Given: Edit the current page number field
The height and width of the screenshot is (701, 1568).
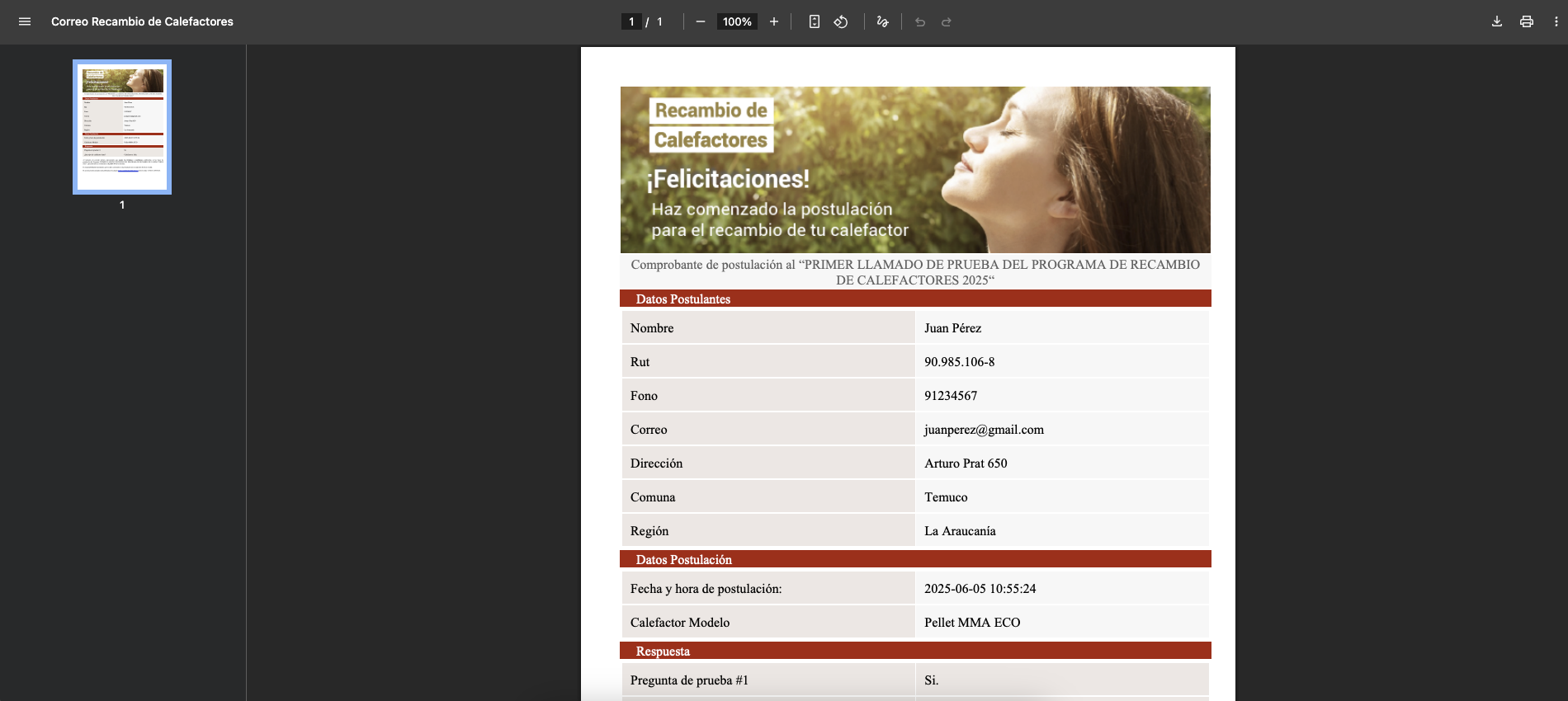Looking at the screenshot, I should point(631,21).
